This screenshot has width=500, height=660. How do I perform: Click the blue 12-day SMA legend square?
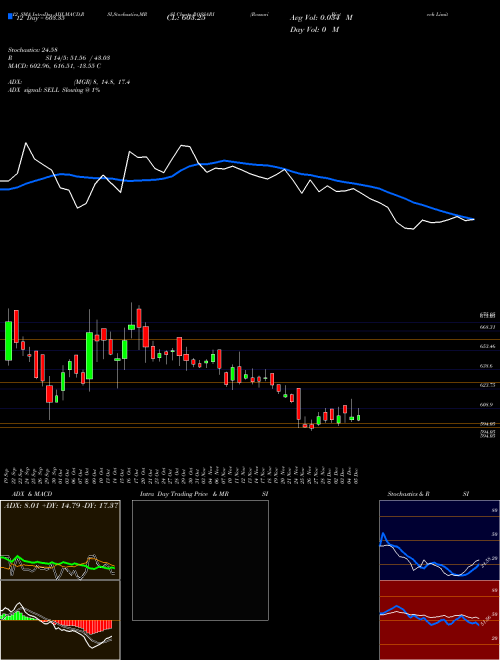click(x=11, y=16)
